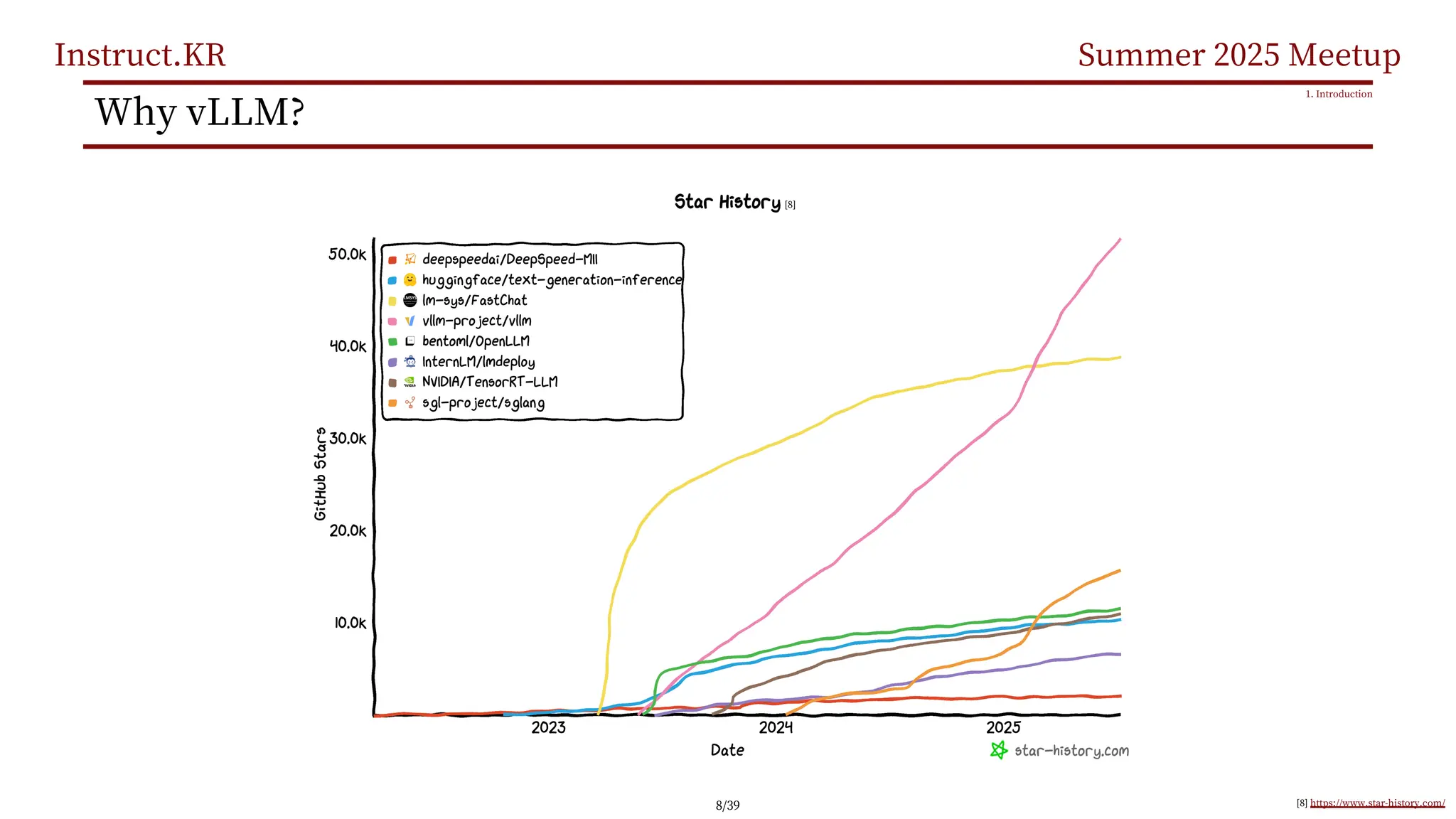Click the green star-history.com star icon
Screen dimensions: 1456x819
(999, 750)
